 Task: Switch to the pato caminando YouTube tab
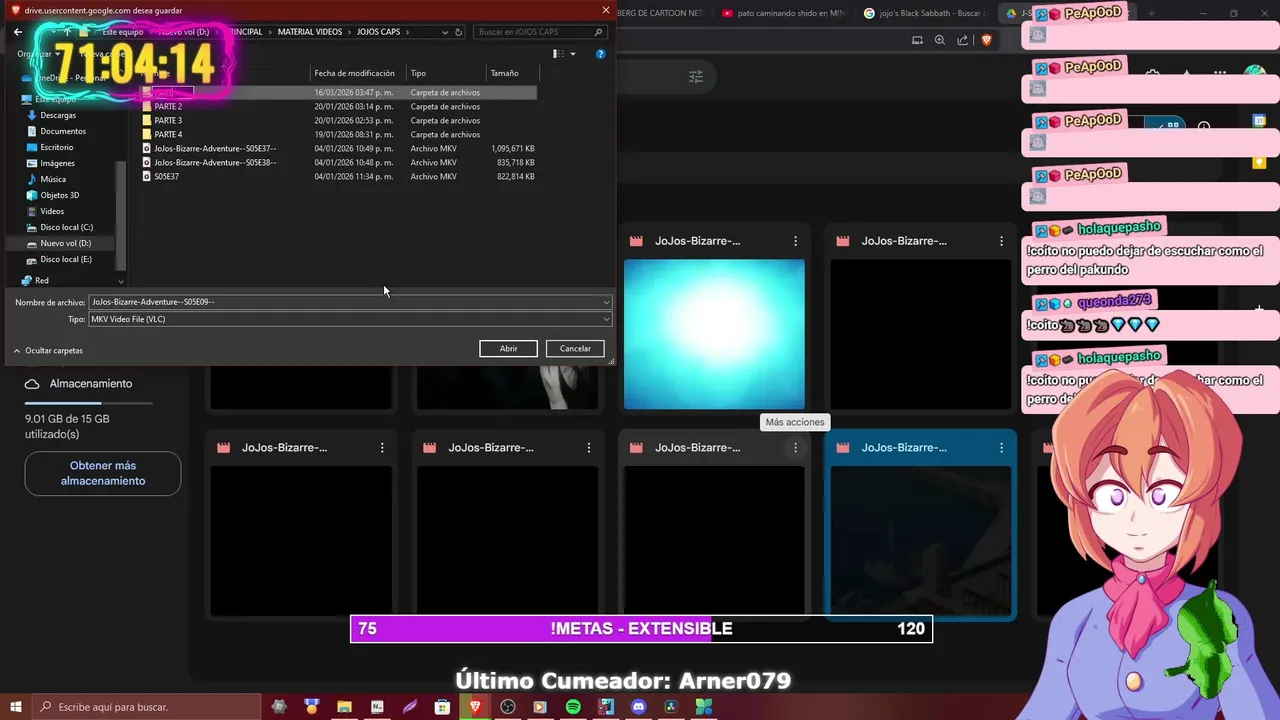785,13
